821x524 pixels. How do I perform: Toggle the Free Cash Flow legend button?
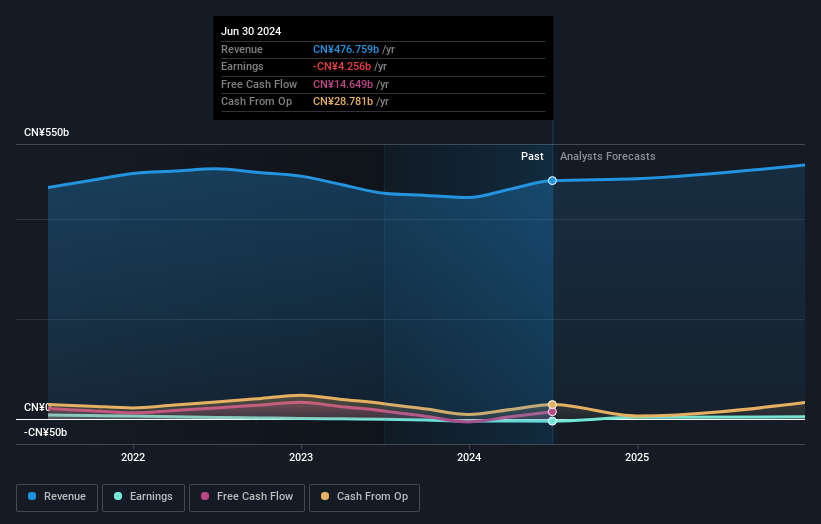tap(247, 497)
